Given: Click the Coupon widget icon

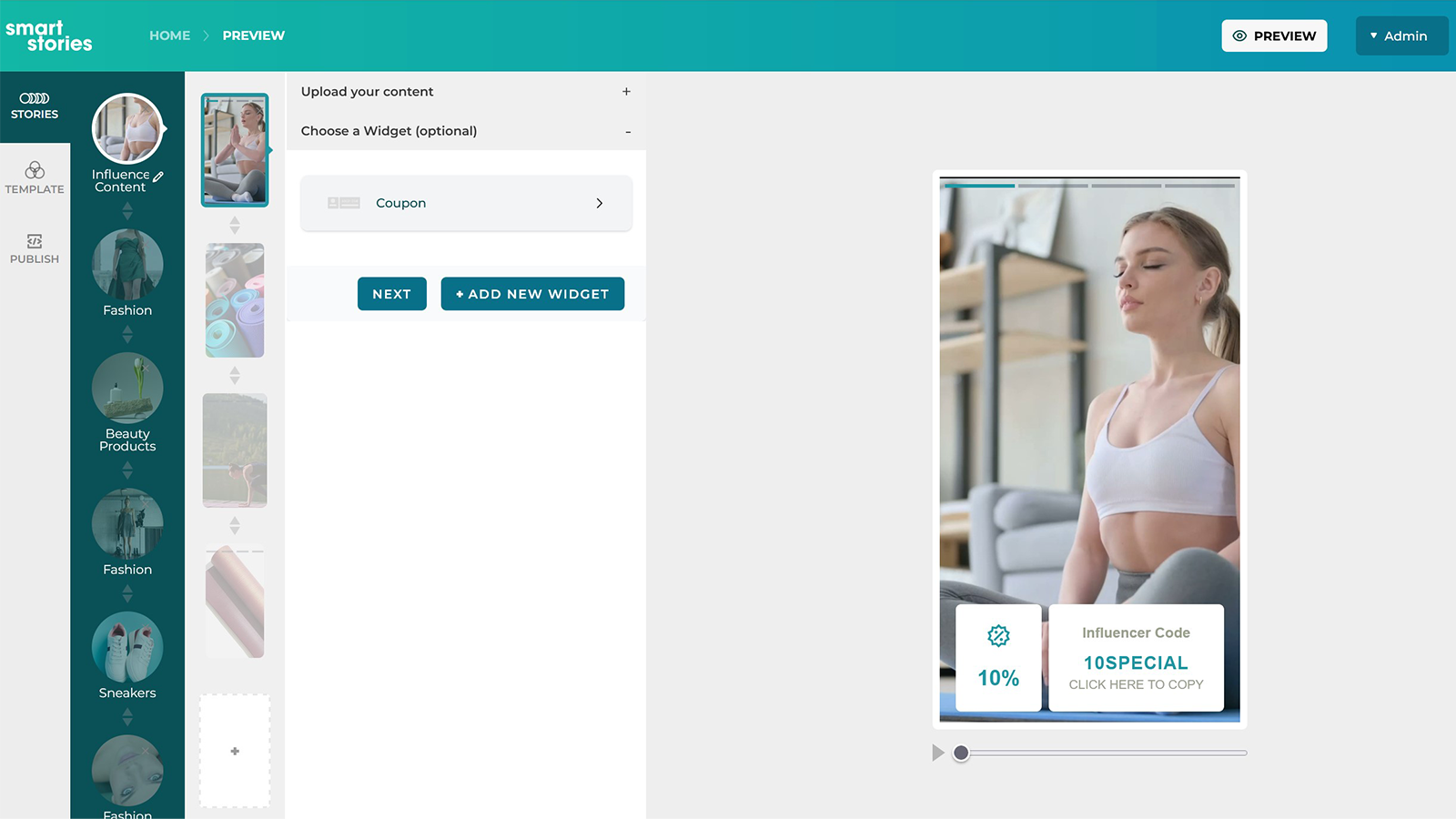Looking at the screenshot, I should pyautogui.click(x=344, y=203).
